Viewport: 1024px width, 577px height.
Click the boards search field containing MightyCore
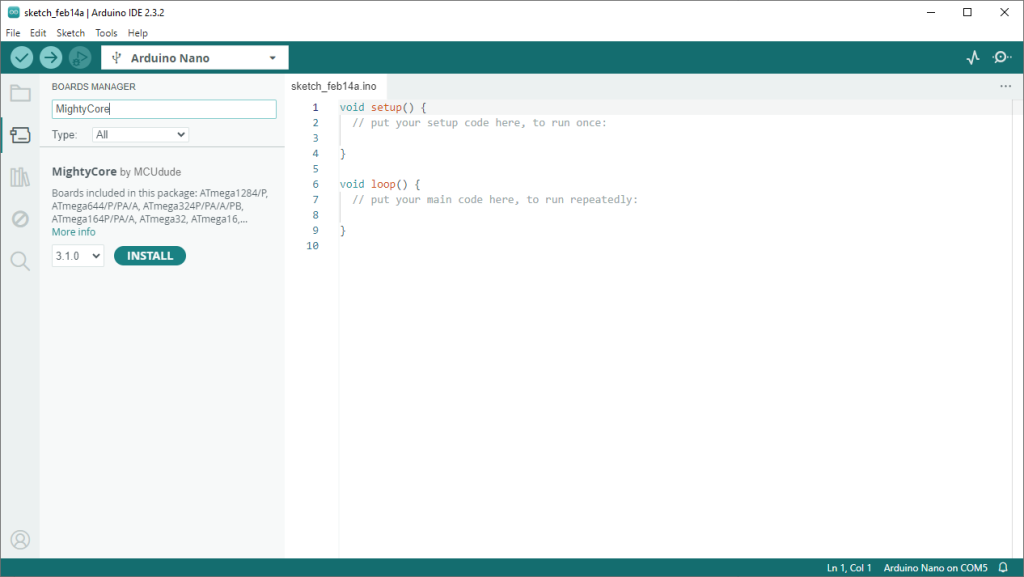coord(163,109)
